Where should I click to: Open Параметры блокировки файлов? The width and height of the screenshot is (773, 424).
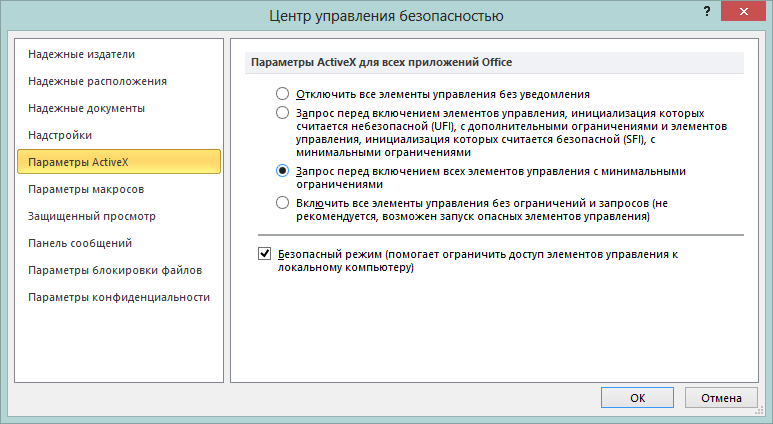pos(115,270)
